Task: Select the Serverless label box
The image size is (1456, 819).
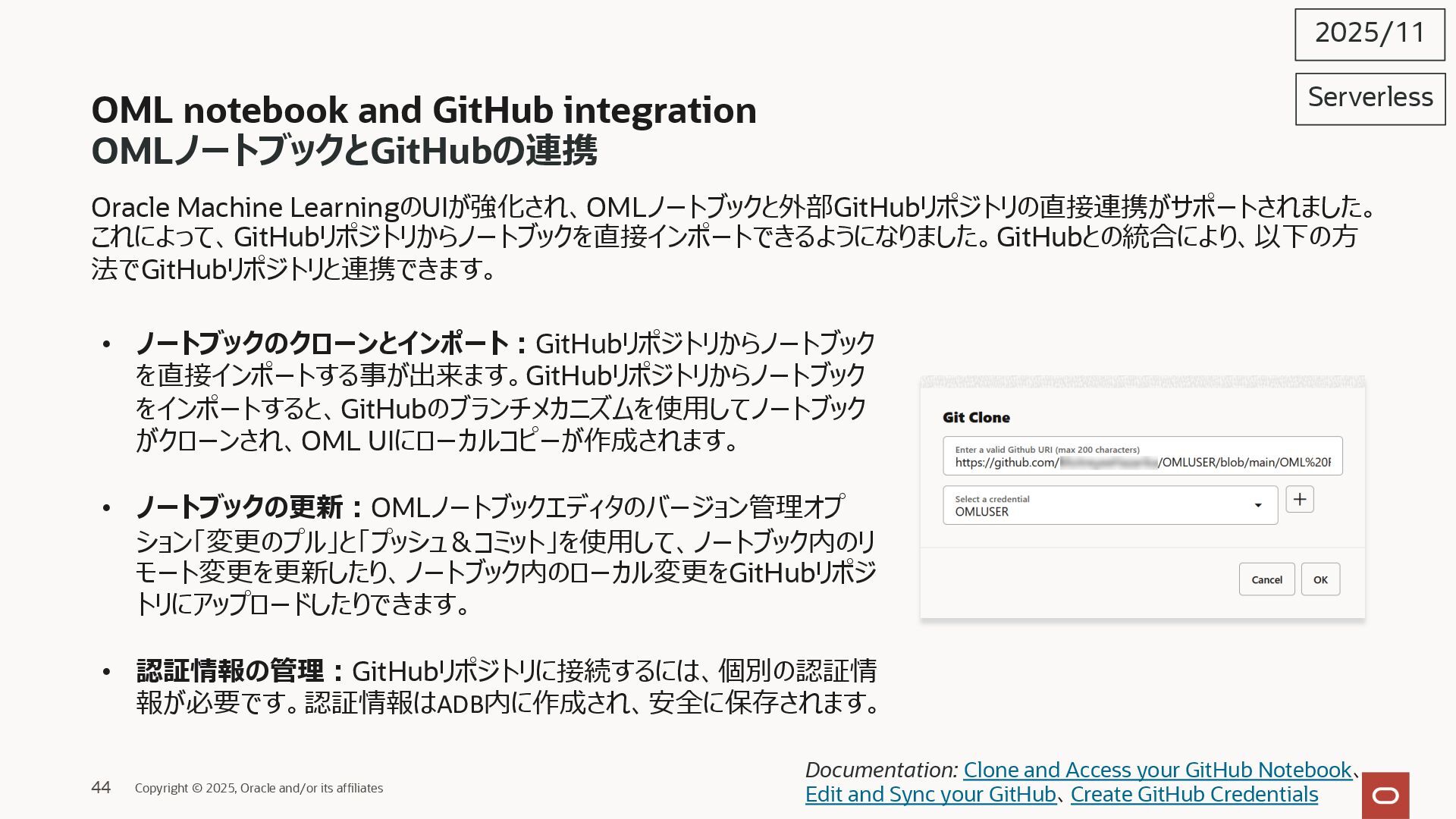Action: coord(1370,99)
